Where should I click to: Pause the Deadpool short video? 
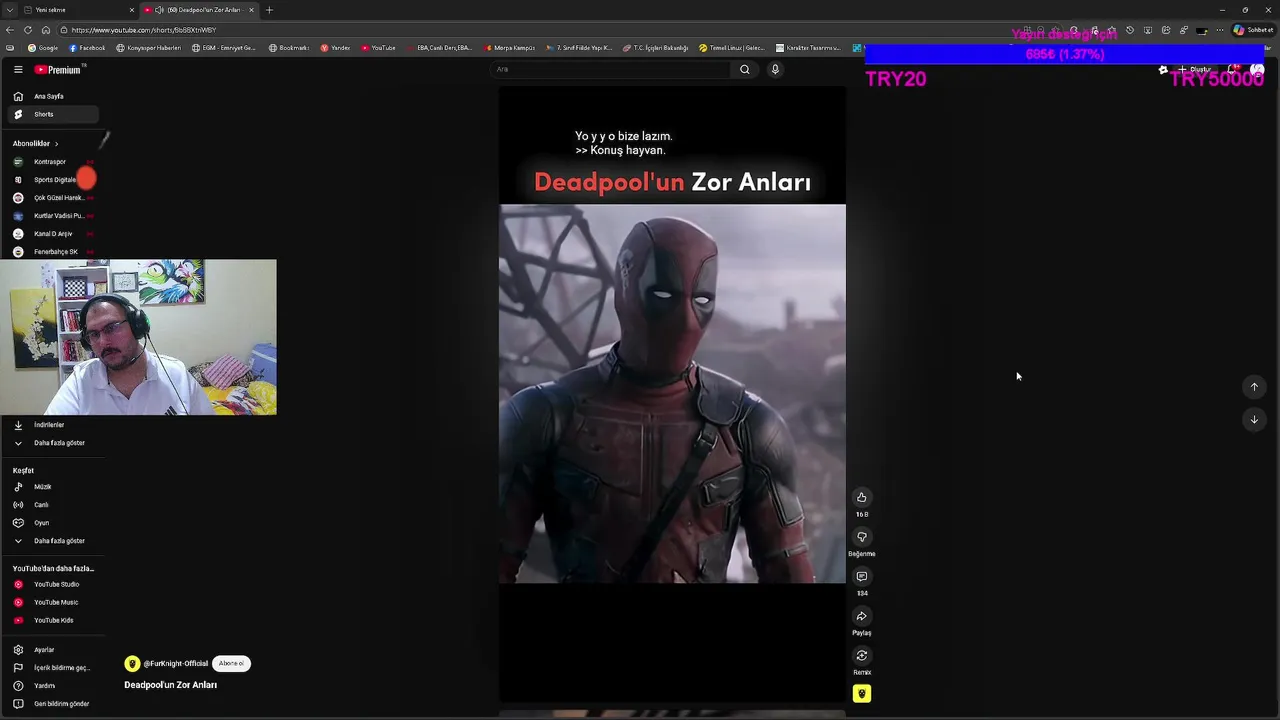click(x=672, y=394)
